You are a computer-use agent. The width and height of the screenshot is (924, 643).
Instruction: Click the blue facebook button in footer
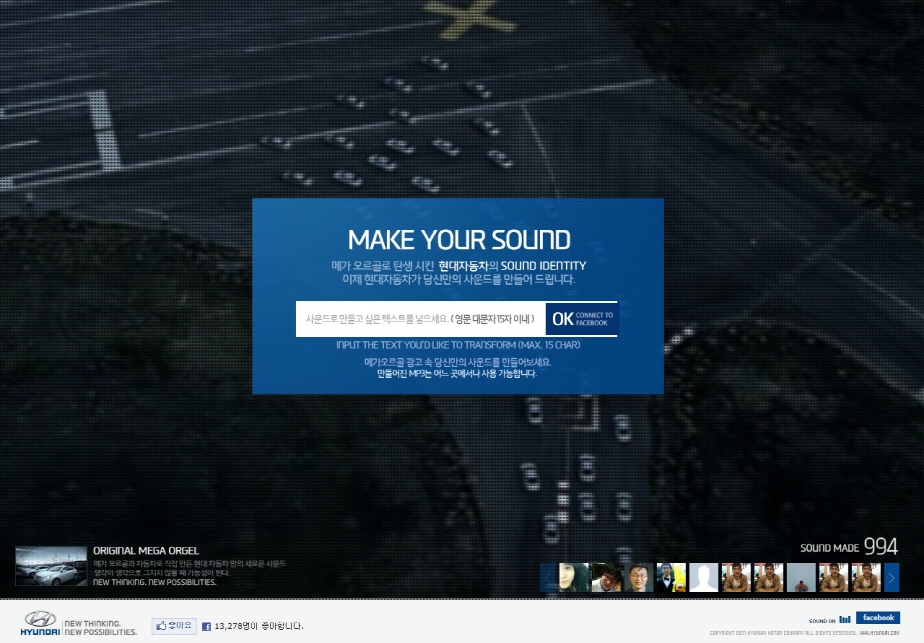coord(878,618)
